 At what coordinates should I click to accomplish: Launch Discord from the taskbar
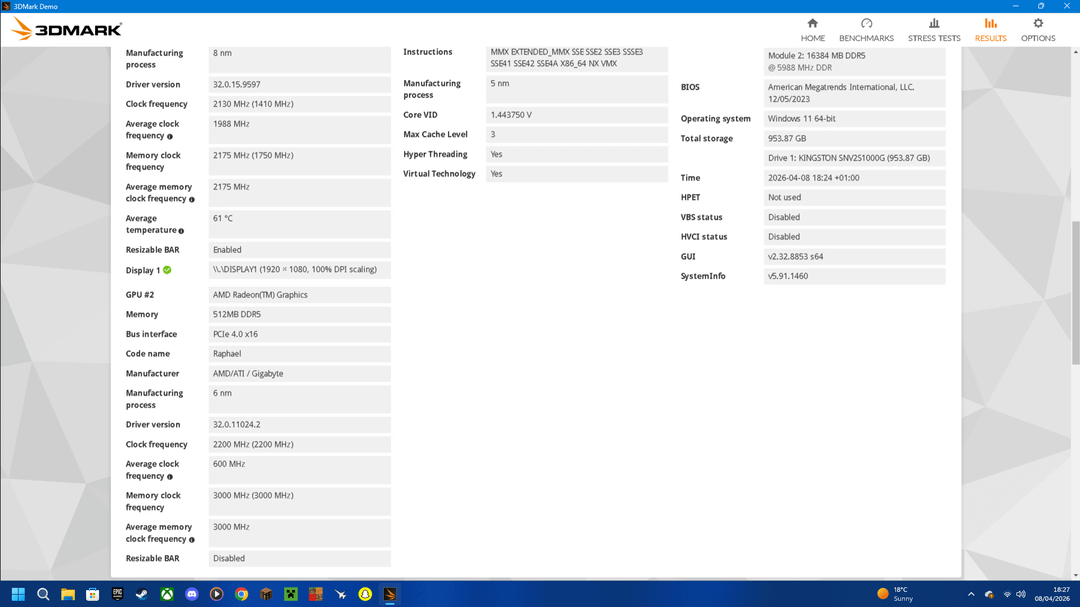[192, 594]
